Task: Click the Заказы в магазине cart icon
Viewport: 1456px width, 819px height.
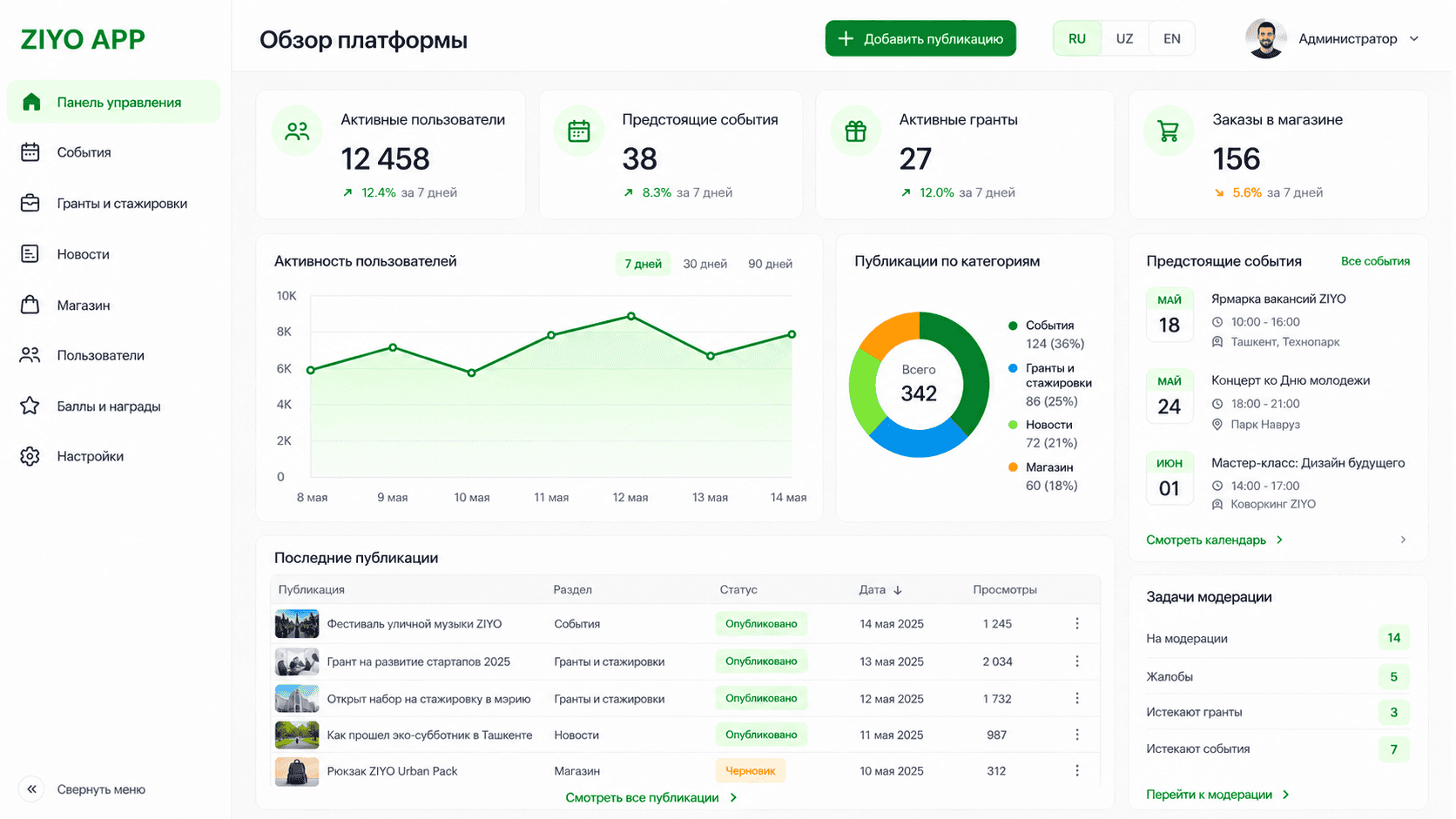Action: [x=1168, y=131]
